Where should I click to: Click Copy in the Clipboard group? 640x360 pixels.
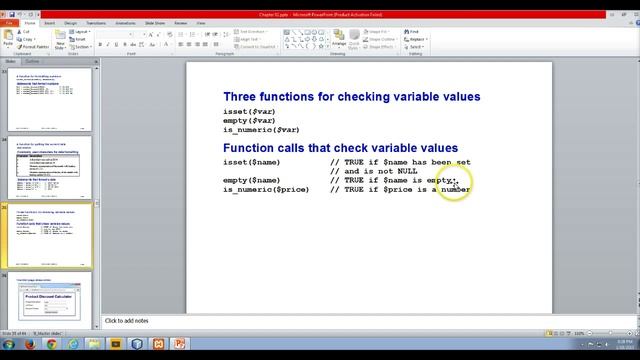coord(26,39)
